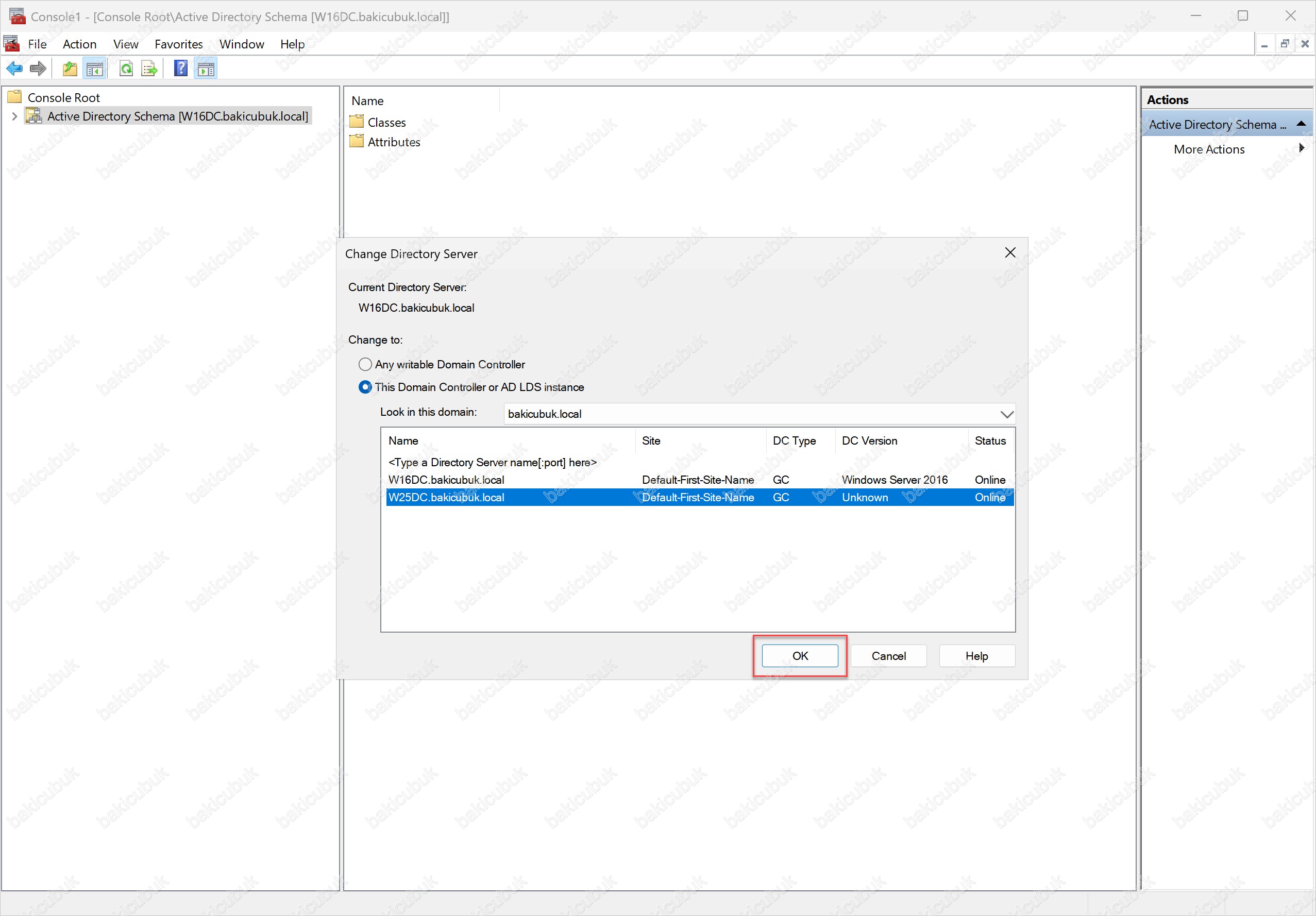This screenshot has height=916, width=1316.
Task: Click the Refresh toolbar icon
Action: coord(126,69)
